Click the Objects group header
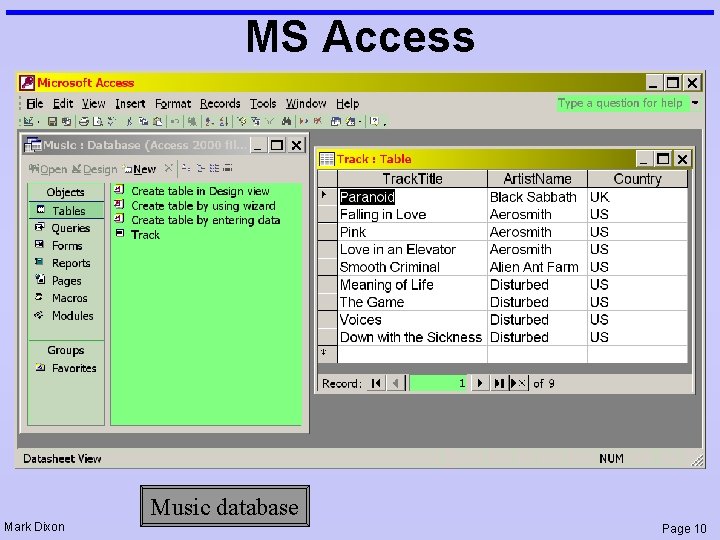Viewport: 720px width, 540px height. pyautogui.click(x=66, y=192)
